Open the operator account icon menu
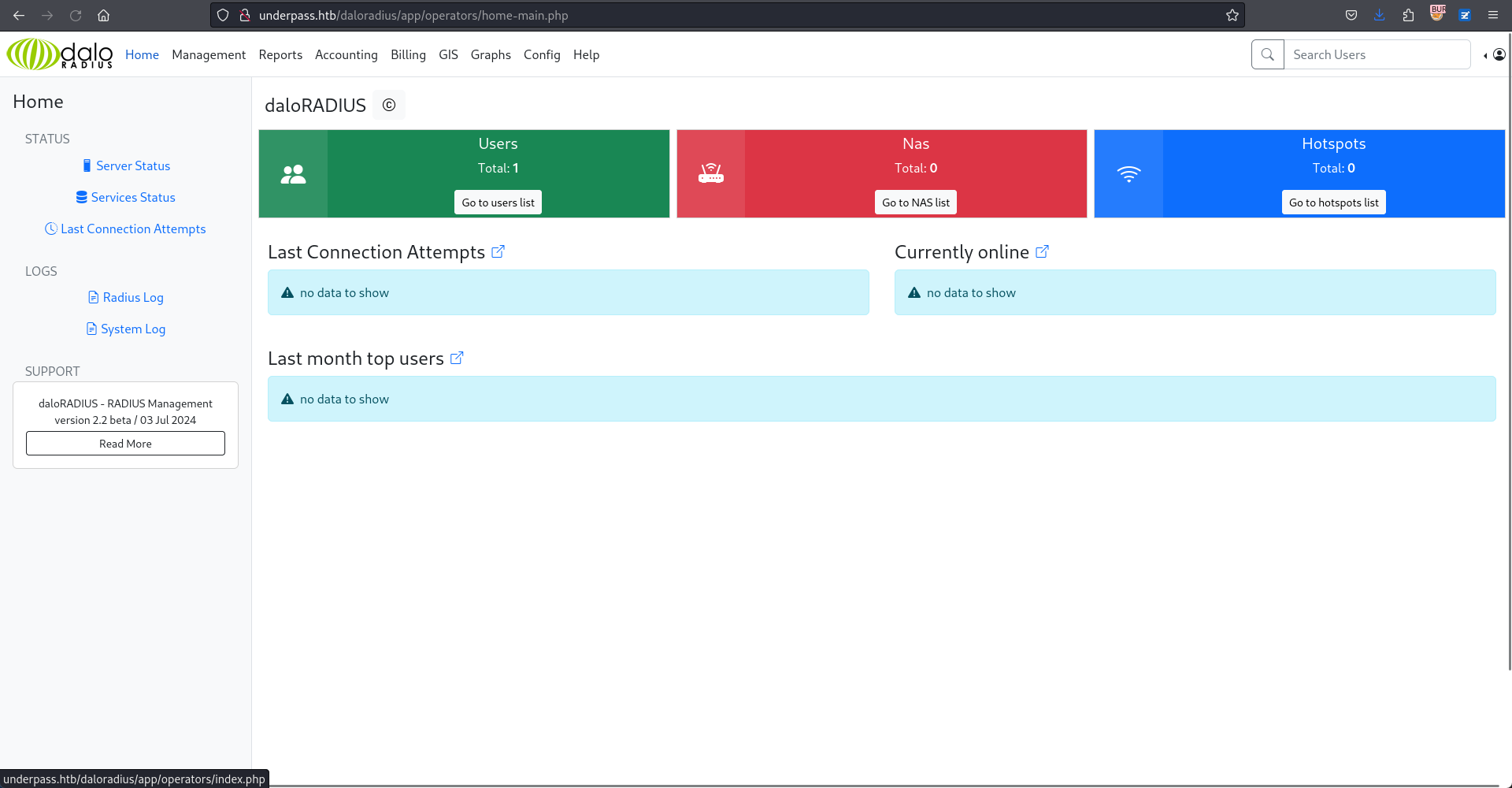This screenshot has height=788, width=1512. pyautogui.click(x=1499, y=54)
